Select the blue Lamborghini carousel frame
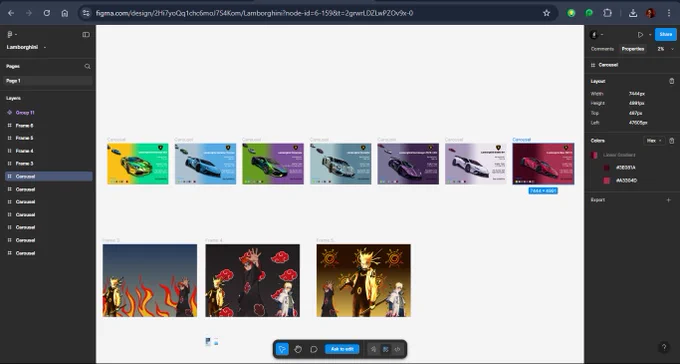This screenshot has width=680, height=364. pyautogui.click(x=205, y=164)
